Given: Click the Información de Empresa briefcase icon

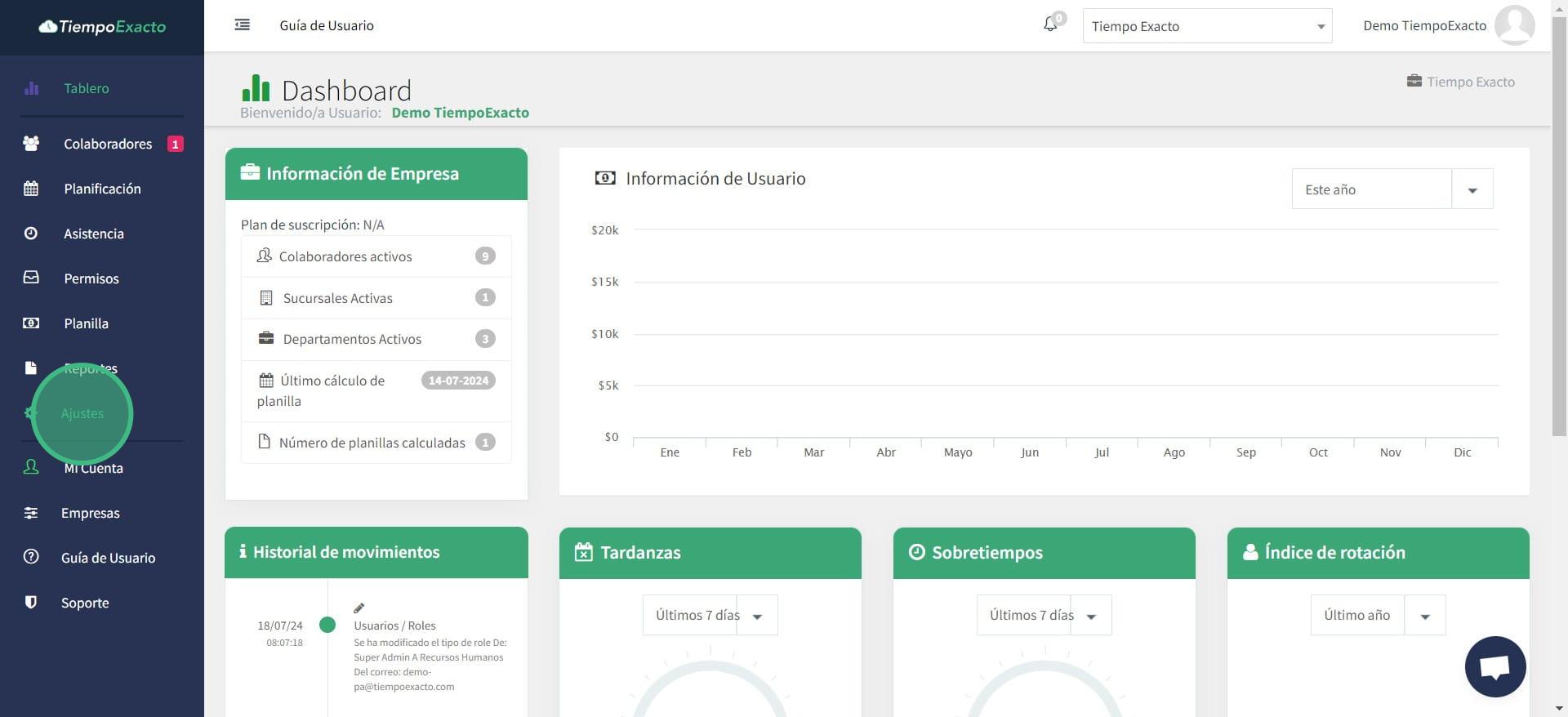Looking at the screenshot, I should pos(250,172).
